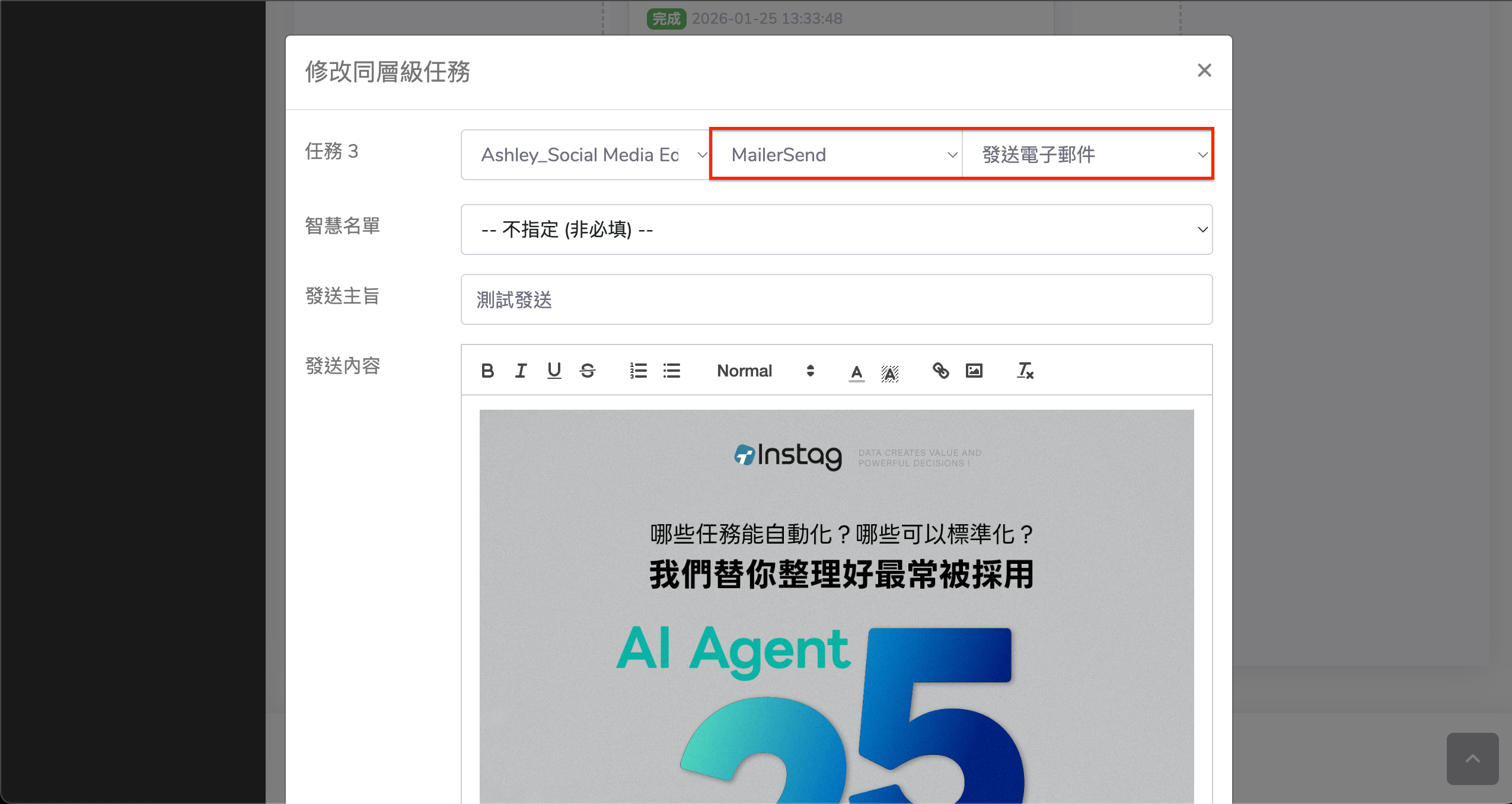Toggle underline formatting button
This screenshot has width=1512, height=804.
pyautogui.click(x=554, y=371)
